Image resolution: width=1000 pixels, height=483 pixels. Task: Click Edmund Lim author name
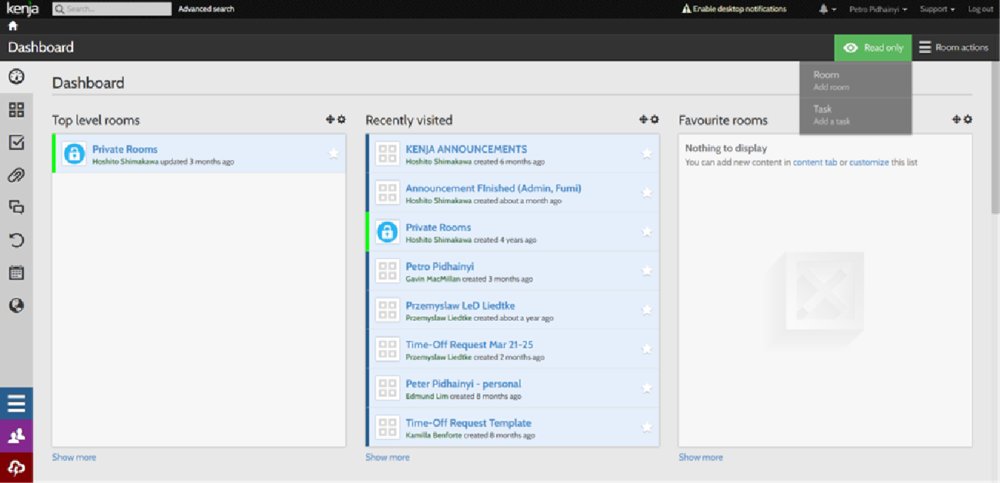427,396
